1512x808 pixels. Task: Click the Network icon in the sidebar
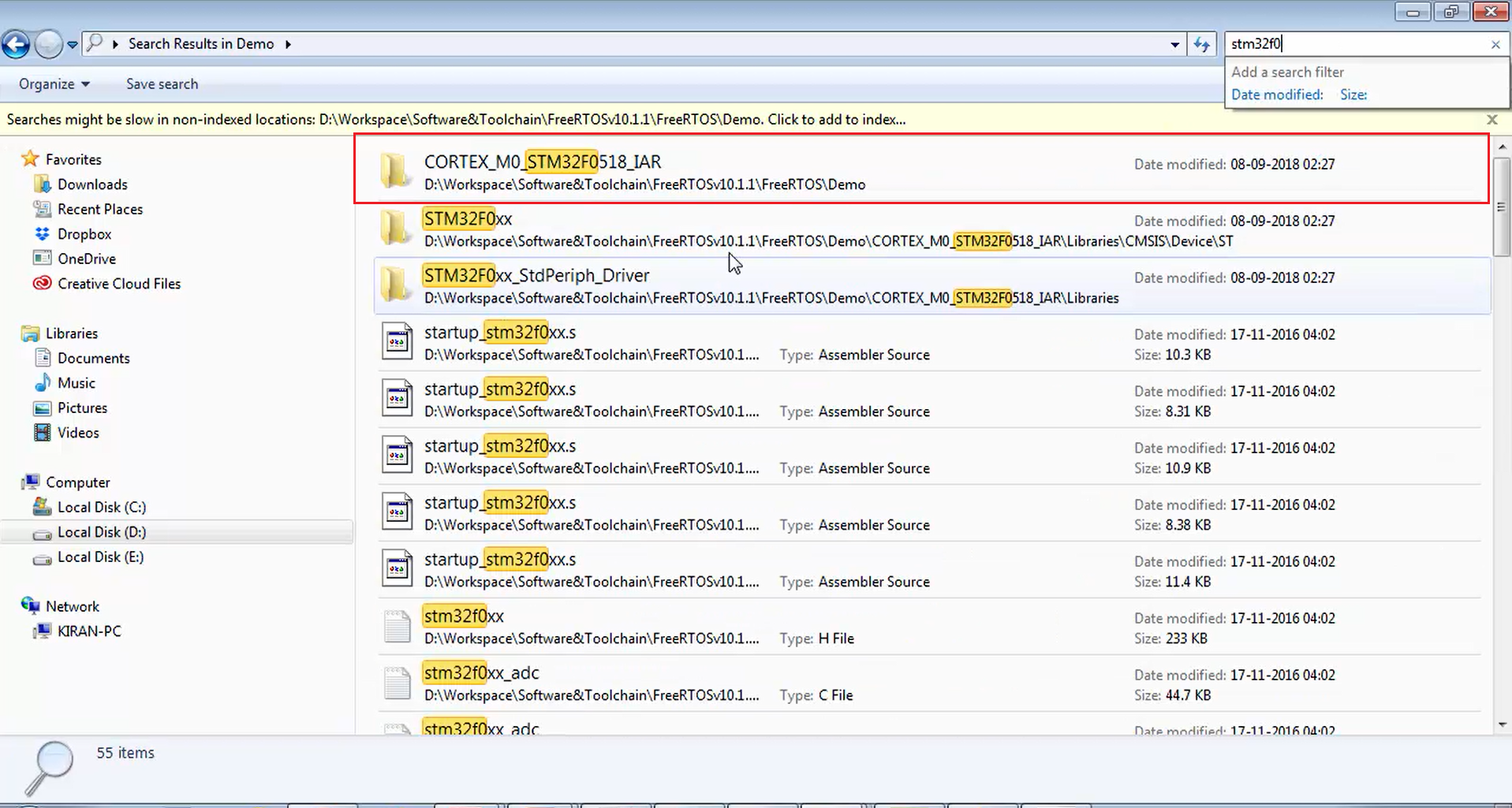point(30,605)
